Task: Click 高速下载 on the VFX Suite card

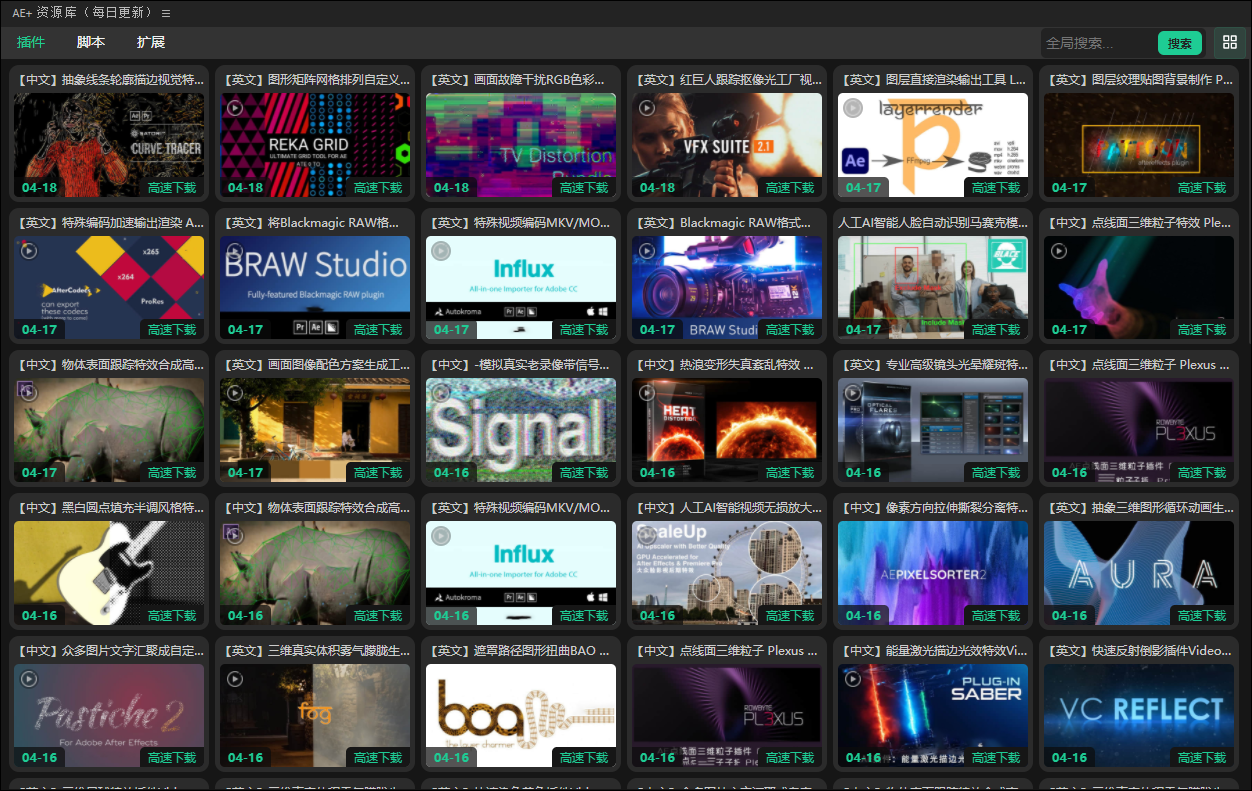Action: [791, 188]
